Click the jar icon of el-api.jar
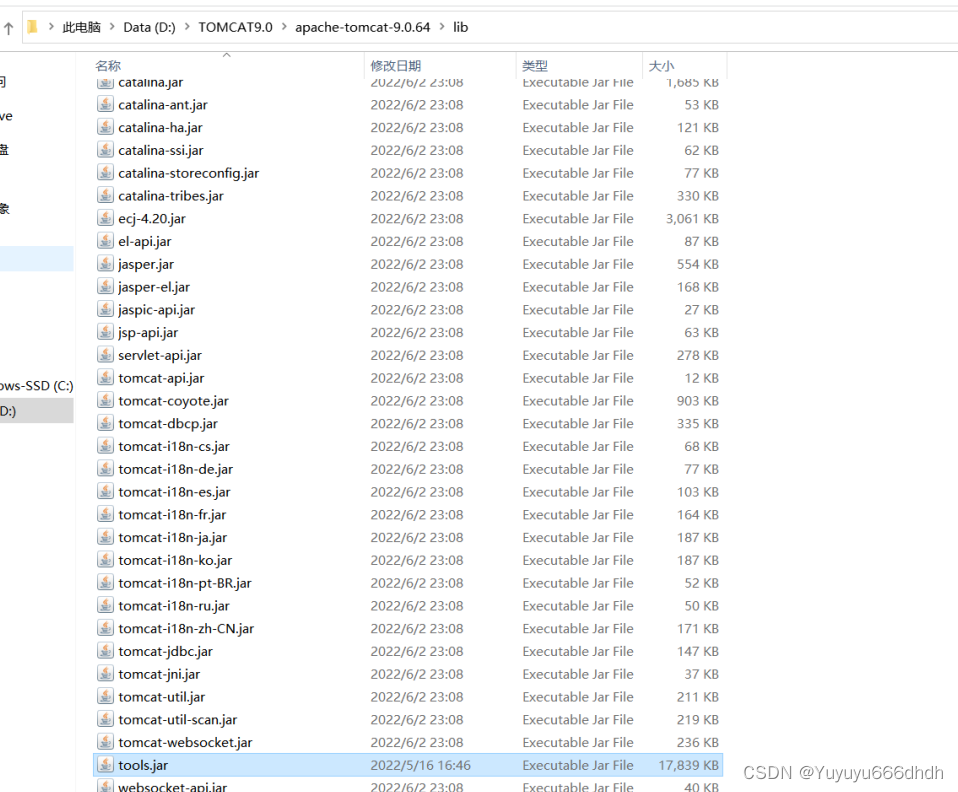 tap(105, 241)
